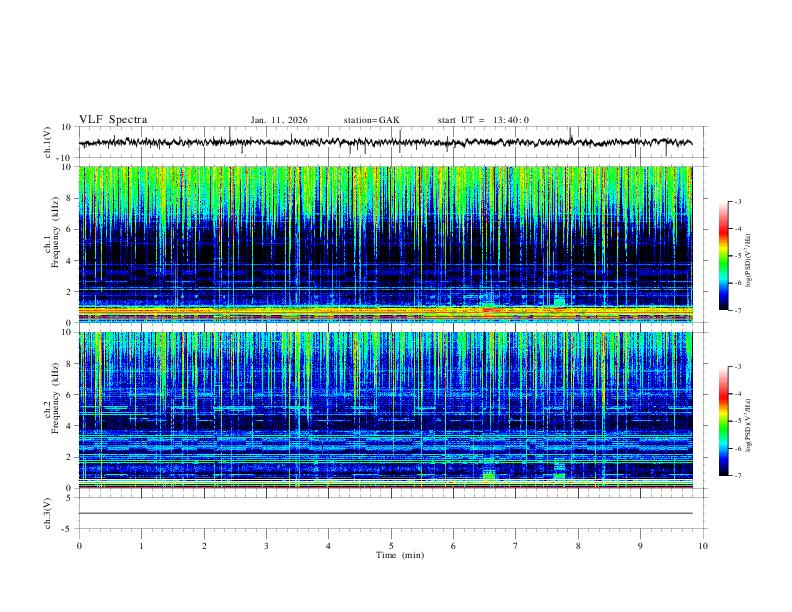Click time axis tick label "5"
The height and width of the screenshot is (612, 792).
click(391, 546)
